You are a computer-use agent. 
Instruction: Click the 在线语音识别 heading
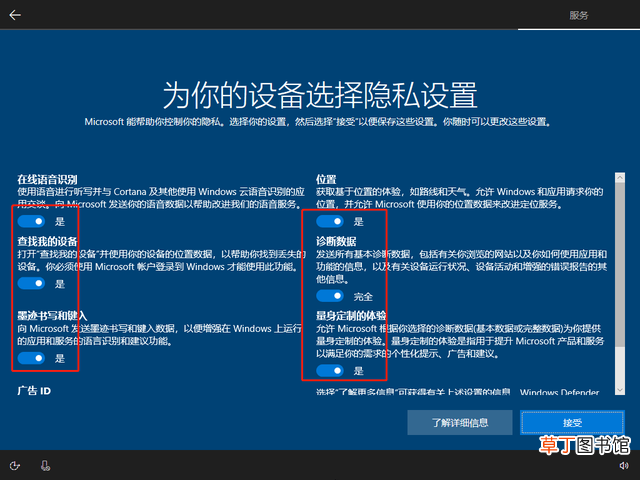[47, 179]
